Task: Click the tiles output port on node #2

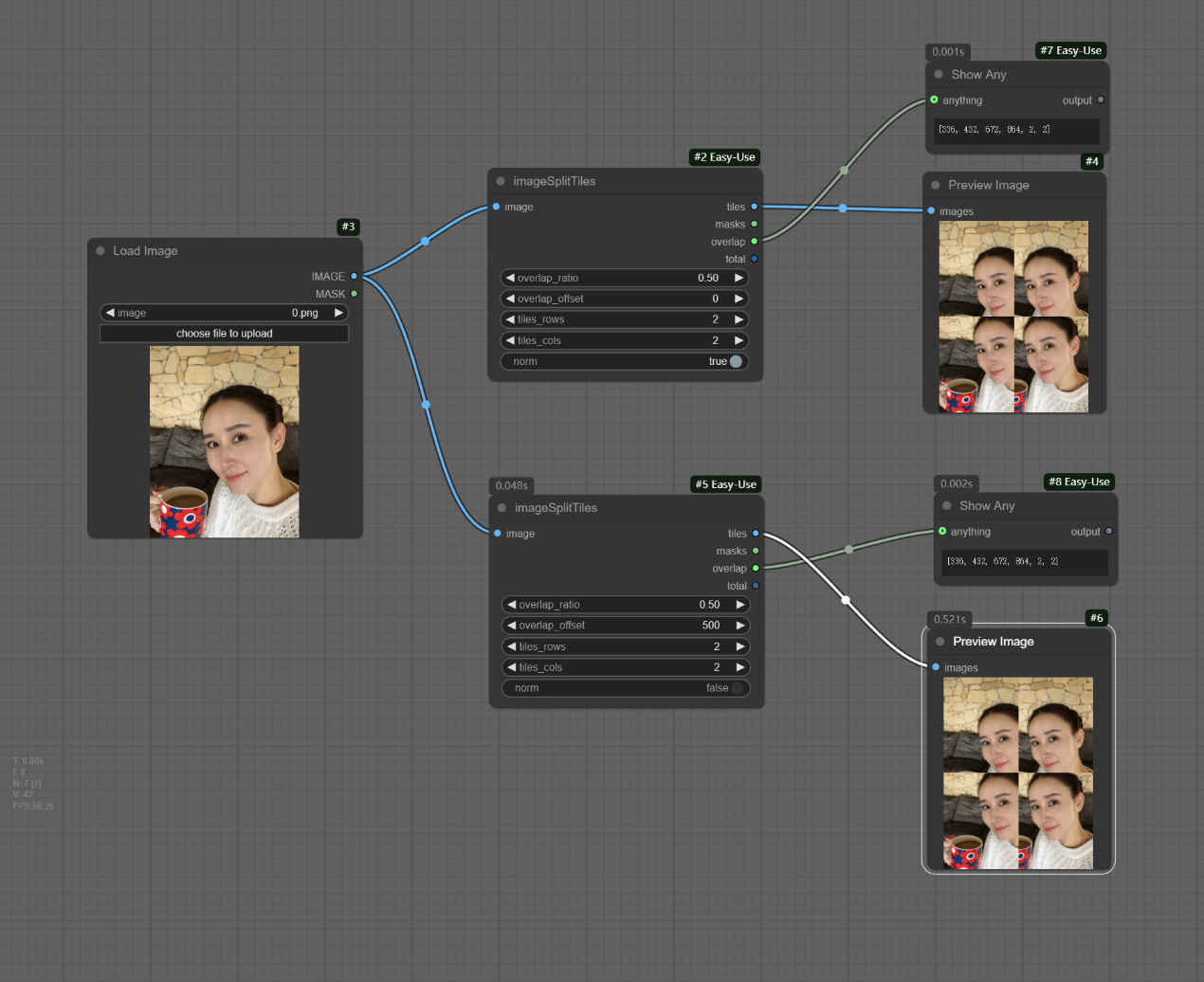Action: pyautogui.click(x=754, y=207)
